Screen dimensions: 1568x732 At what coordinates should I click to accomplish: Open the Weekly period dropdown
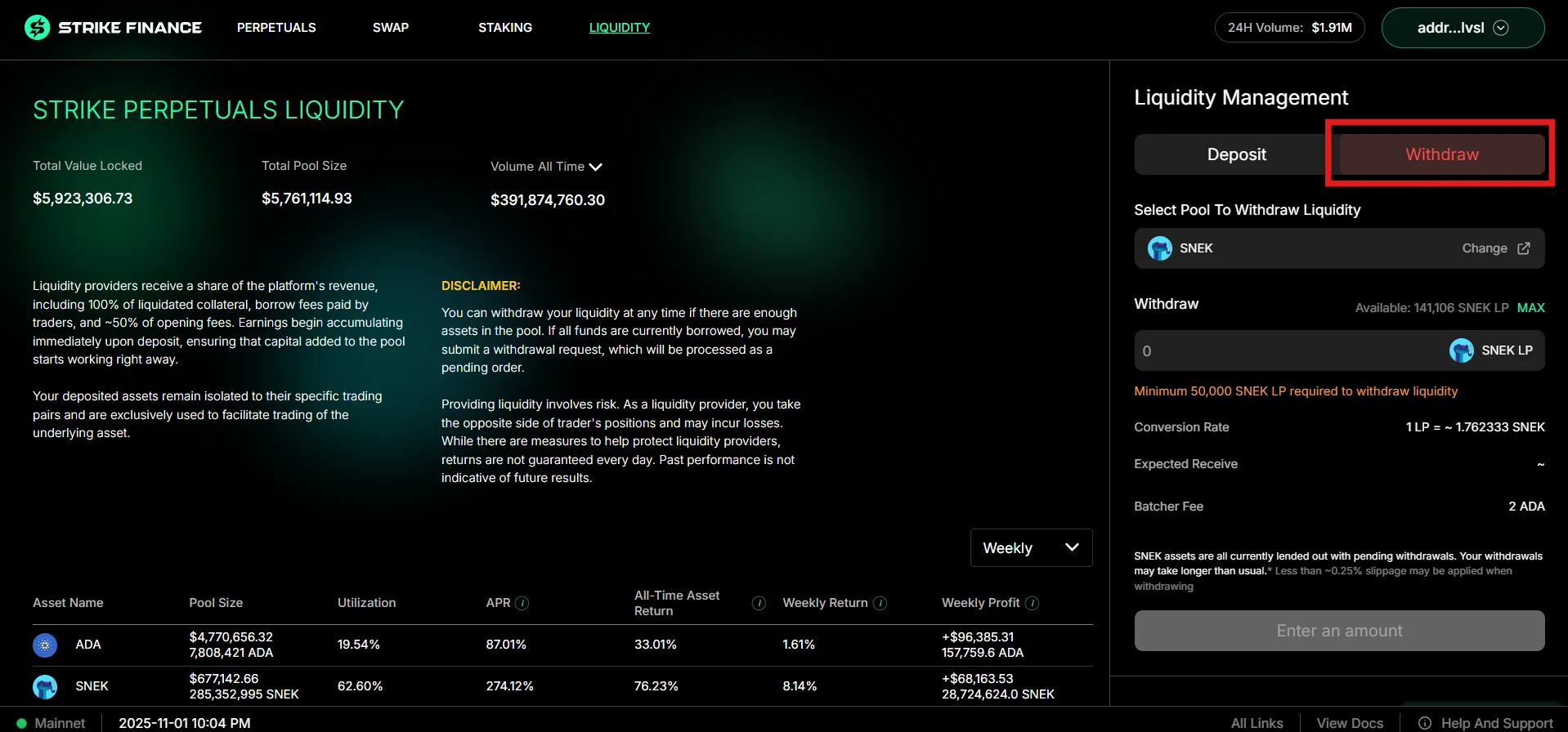point(1031,547)
